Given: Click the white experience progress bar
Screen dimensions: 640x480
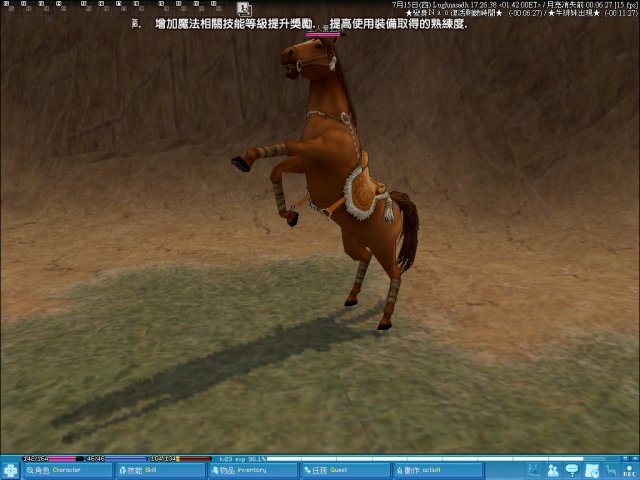Looking at the screenshot, I should 443,459.
